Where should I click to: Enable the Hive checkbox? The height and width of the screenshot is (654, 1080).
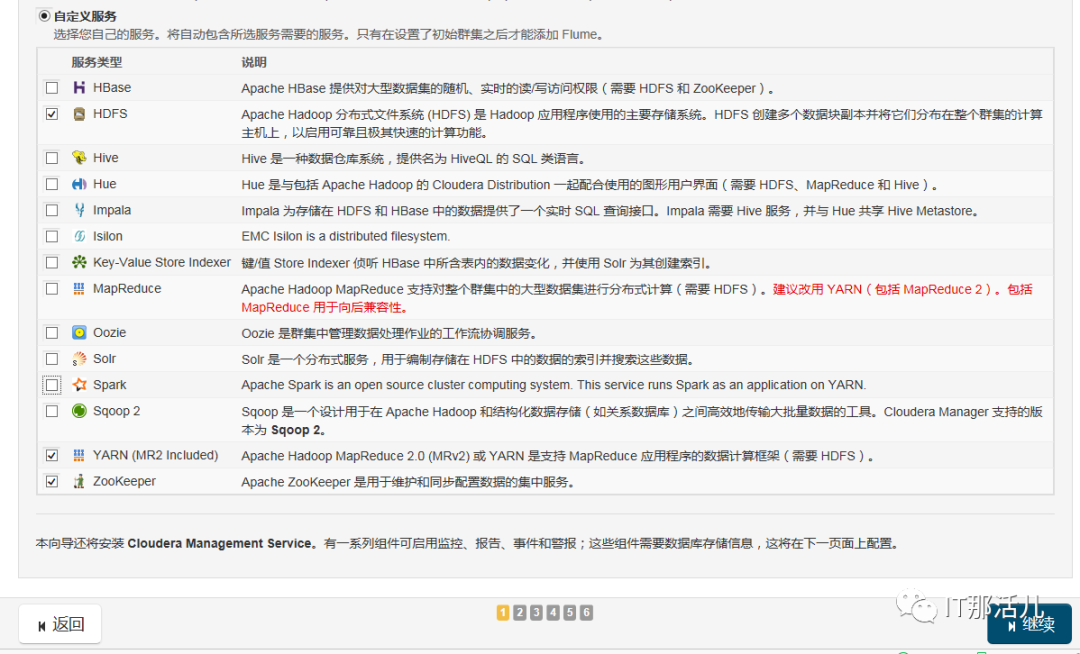click(x=52, y=158)
